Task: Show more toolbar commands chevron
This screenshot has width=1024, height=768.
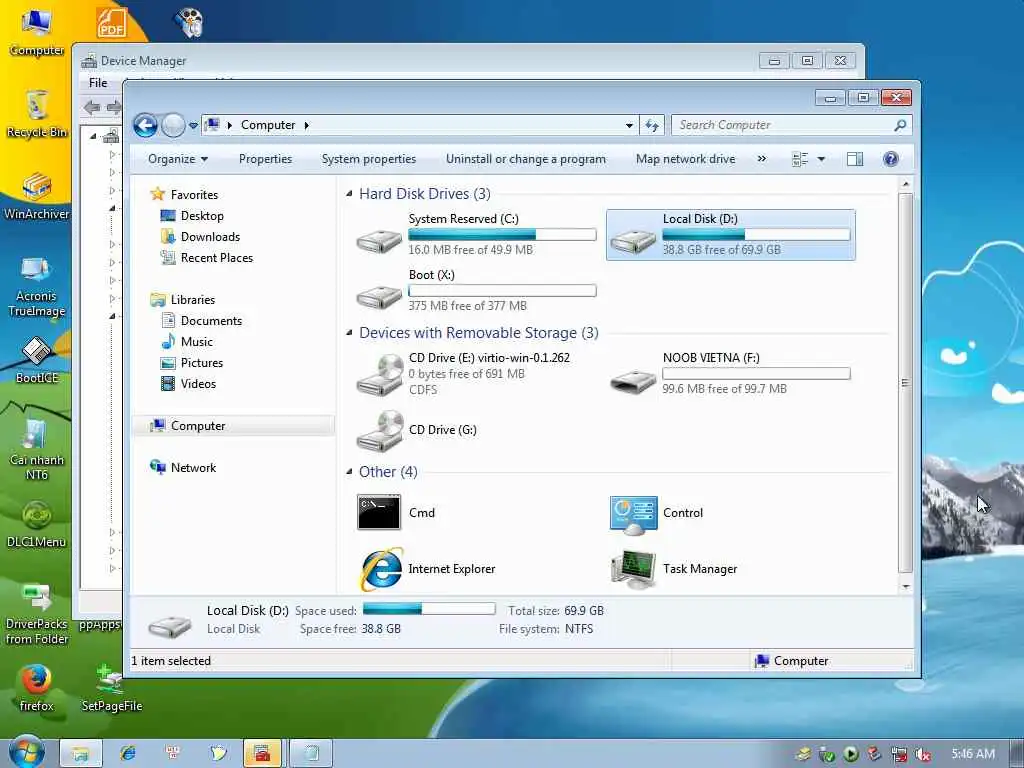Action: [761, 159]
